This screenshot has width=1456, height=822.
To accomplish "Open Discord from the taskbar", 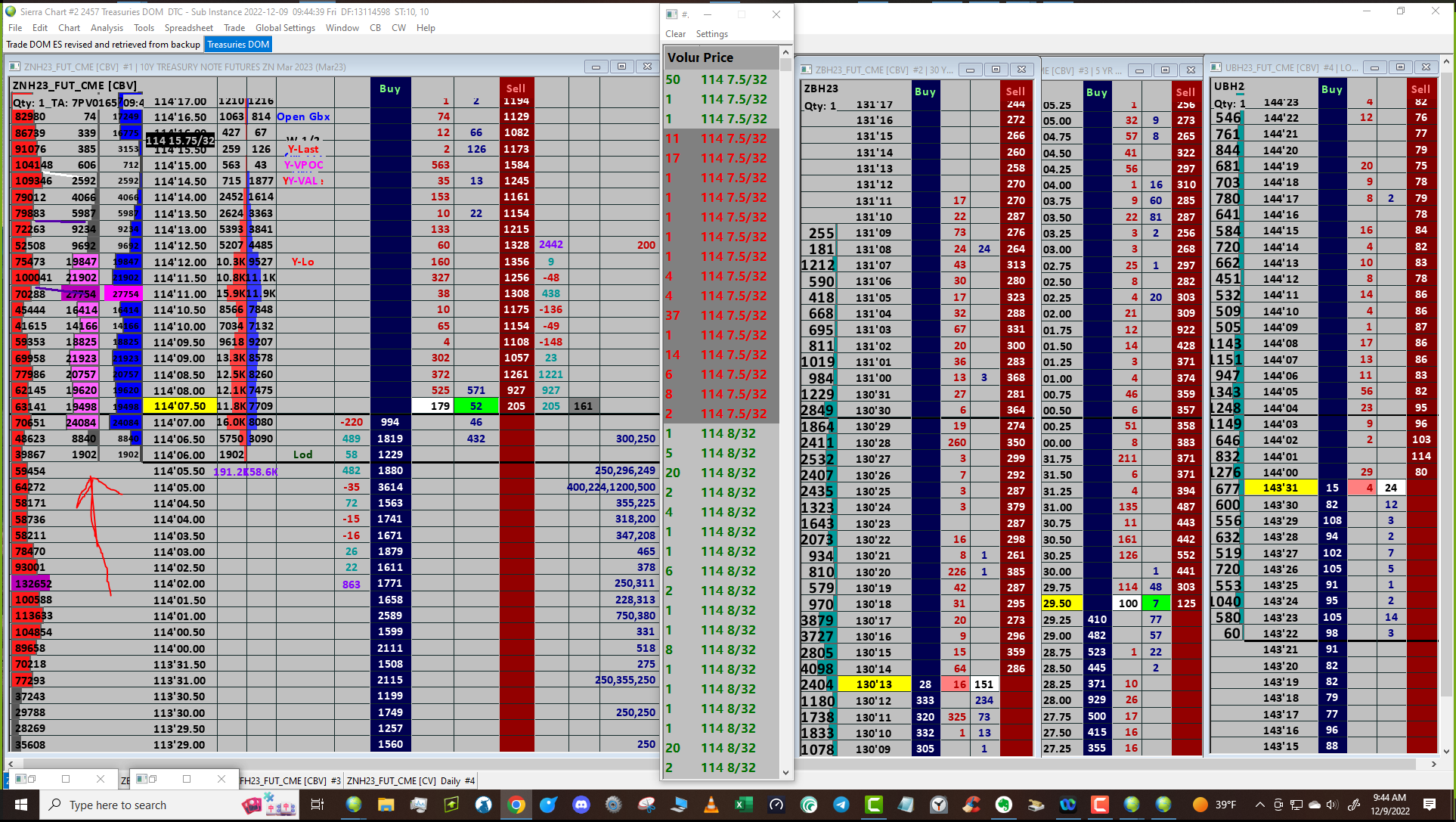I will (581, 805).
